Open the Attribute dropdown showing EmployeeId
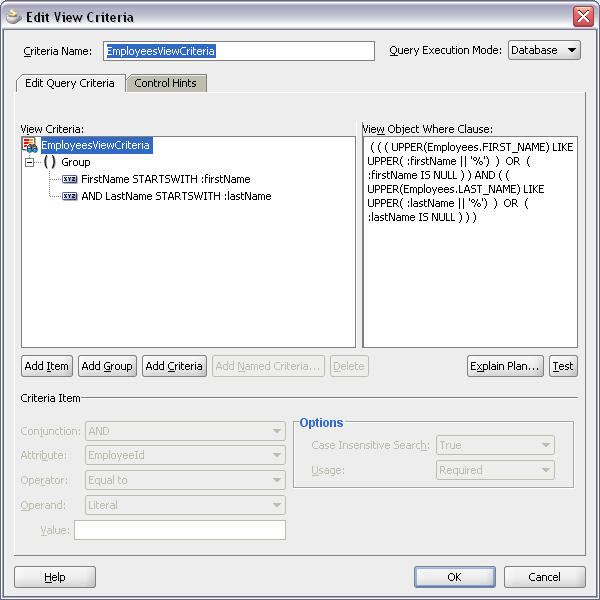The width and height of the screenshot is (600, 600). click(185, 455)
